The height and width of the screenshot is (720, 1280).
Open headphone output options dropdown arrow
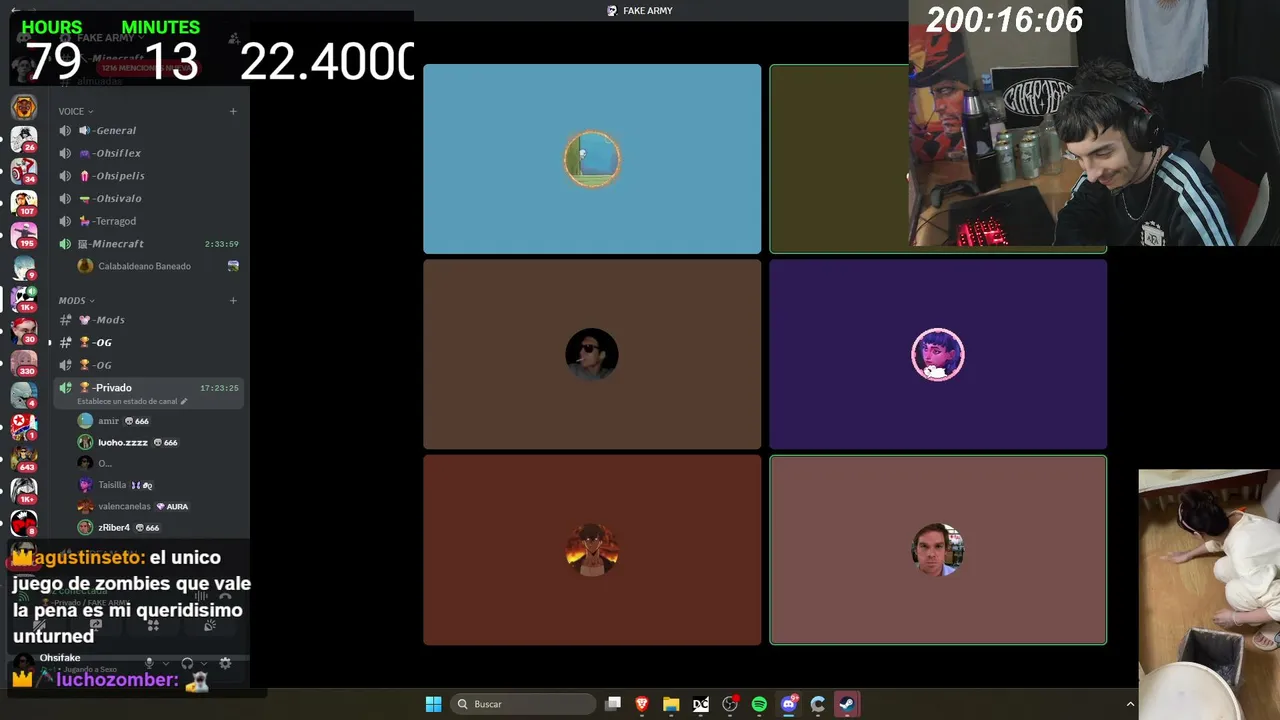pos(204,663)
